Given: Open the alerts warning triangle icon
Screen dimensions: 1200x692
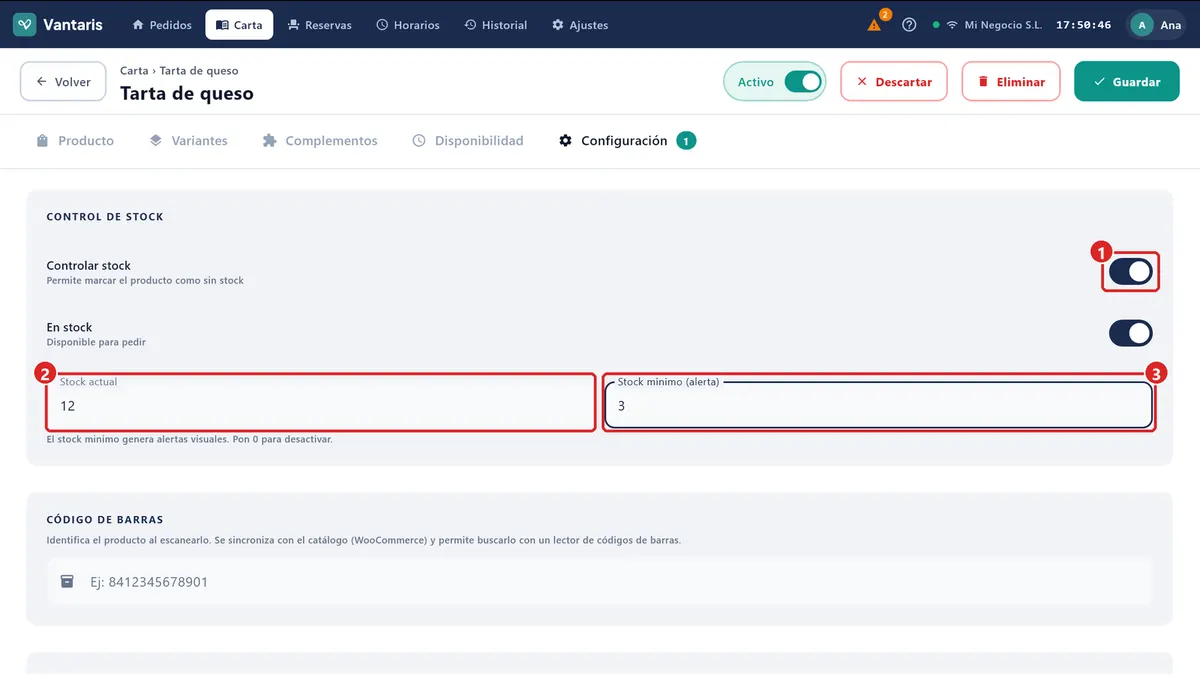Looking at the screenshot, I should pos(874,25).
